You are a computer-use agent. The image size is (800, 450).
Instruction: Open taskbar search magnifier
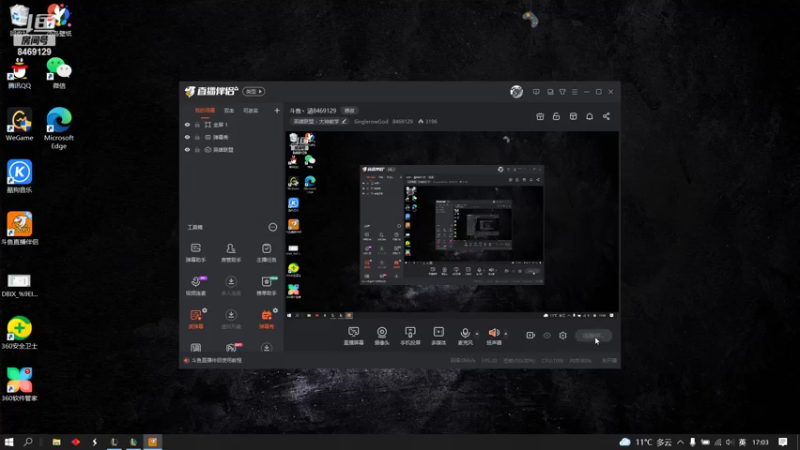coord(28,442)
